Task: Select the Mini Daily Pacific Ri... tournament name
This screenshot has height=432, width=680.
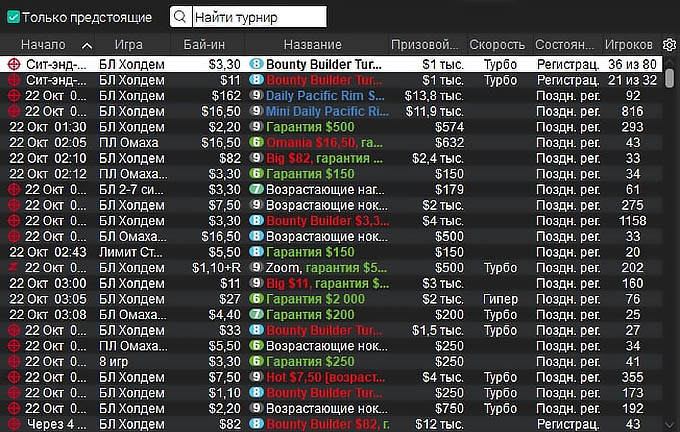Action: pyautogui.click(x=327, y=111)
